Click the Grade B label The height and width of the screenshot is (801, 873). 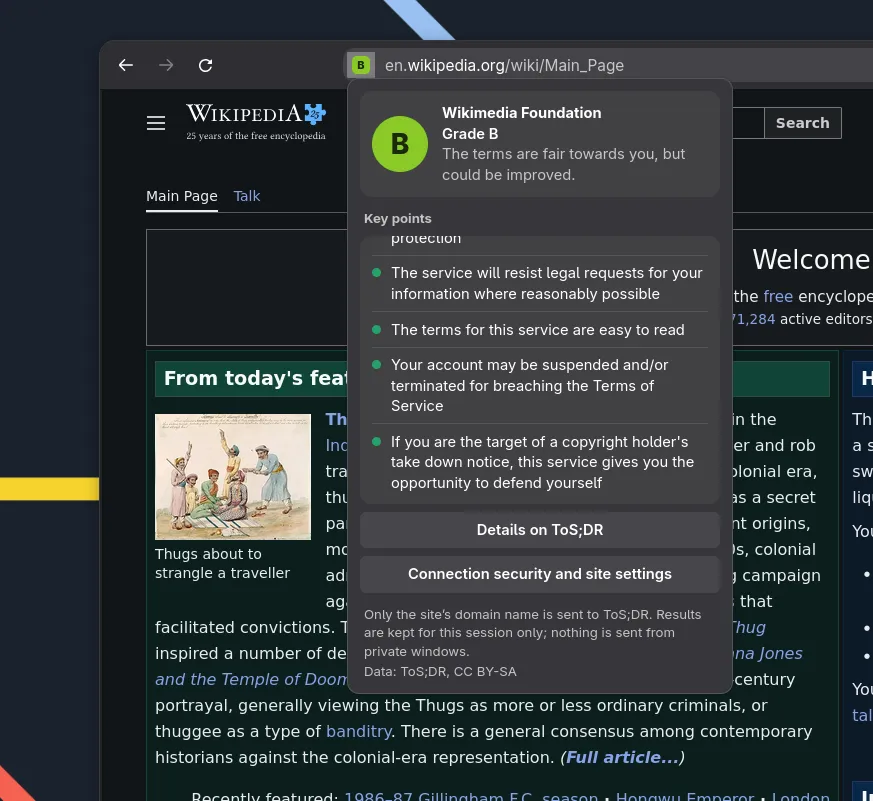tap(470, 134)
